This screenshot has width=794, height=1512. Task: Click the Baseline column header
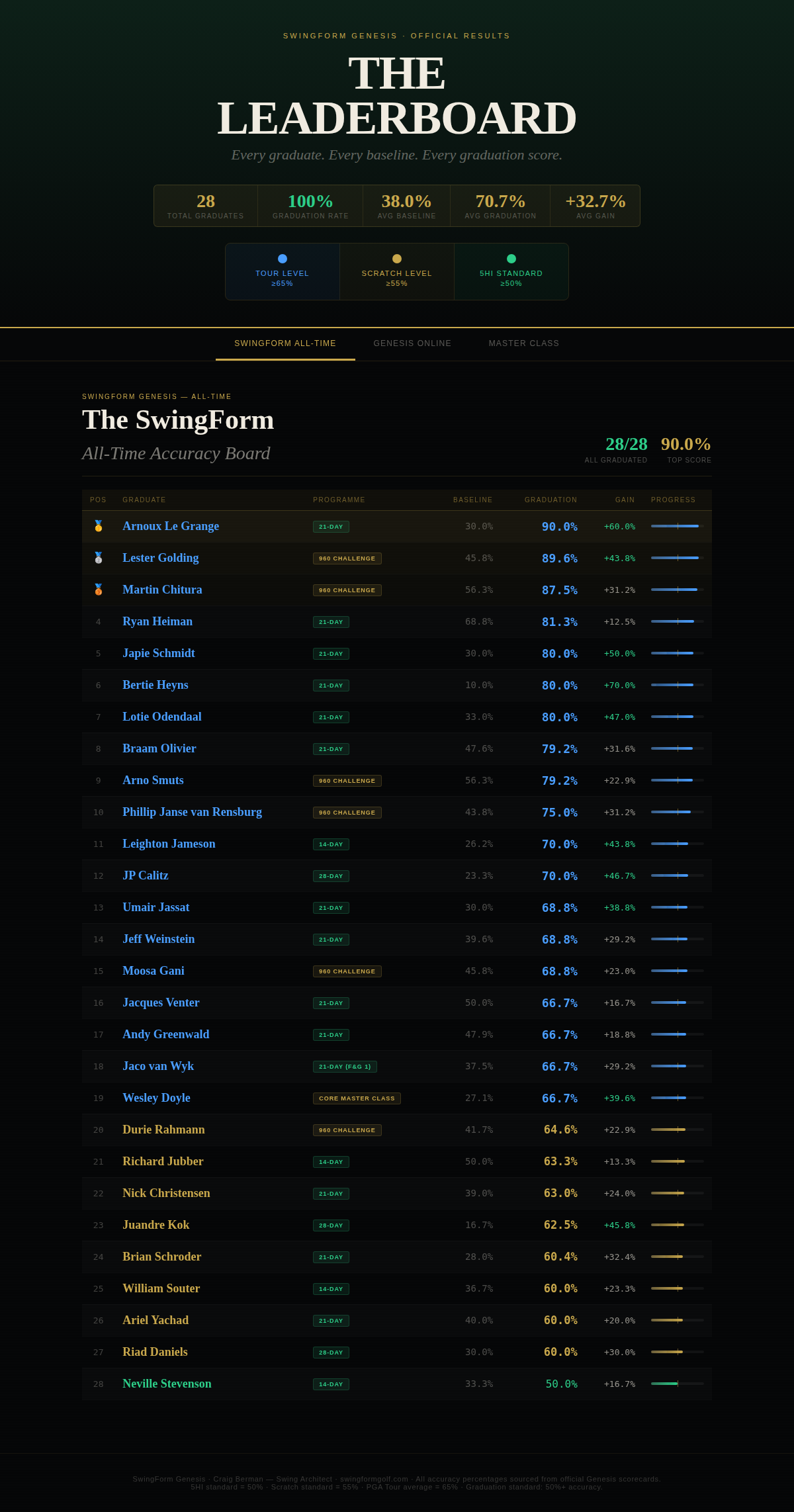pos(473,500)
